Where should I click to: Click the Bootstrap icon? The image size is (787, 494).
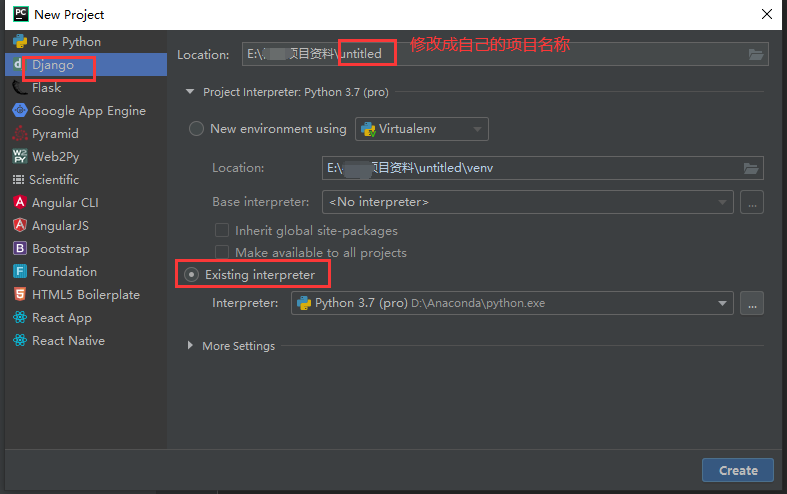point(20,249)
